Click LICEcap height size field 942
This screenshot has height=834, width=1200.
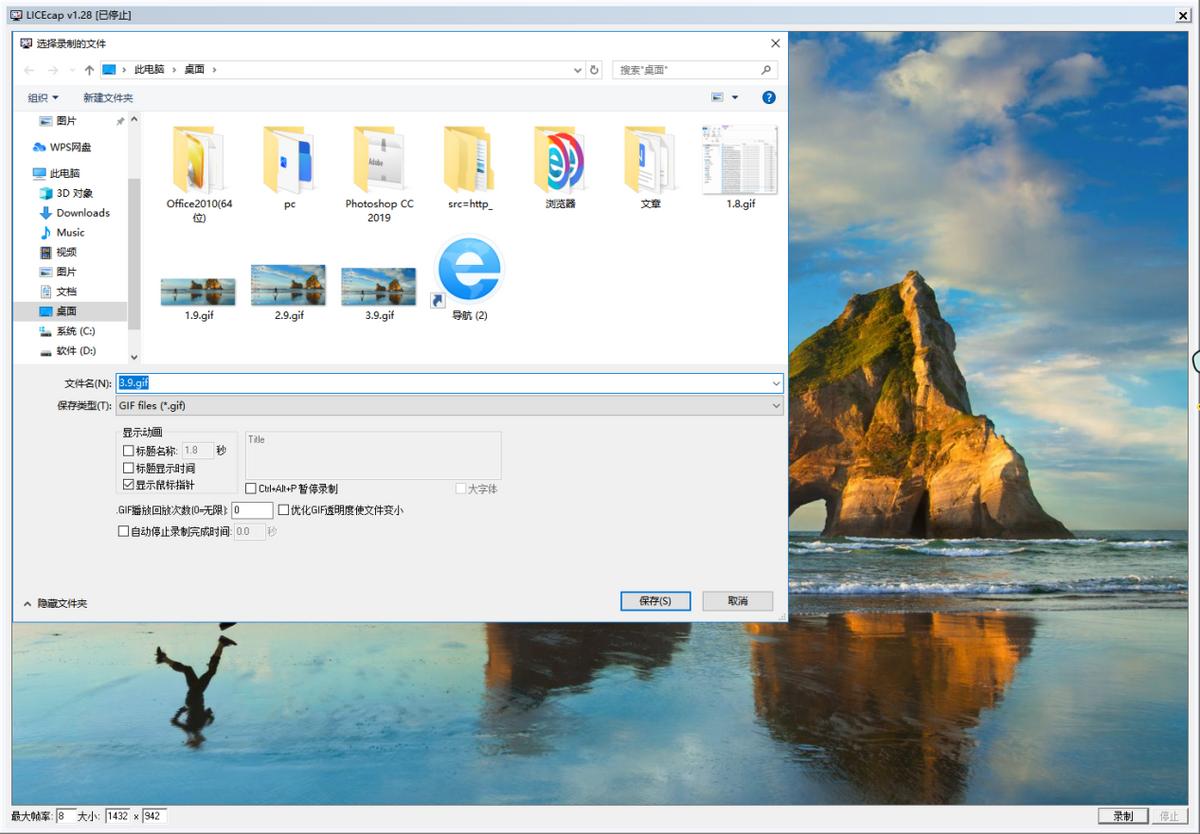point(154,816)
